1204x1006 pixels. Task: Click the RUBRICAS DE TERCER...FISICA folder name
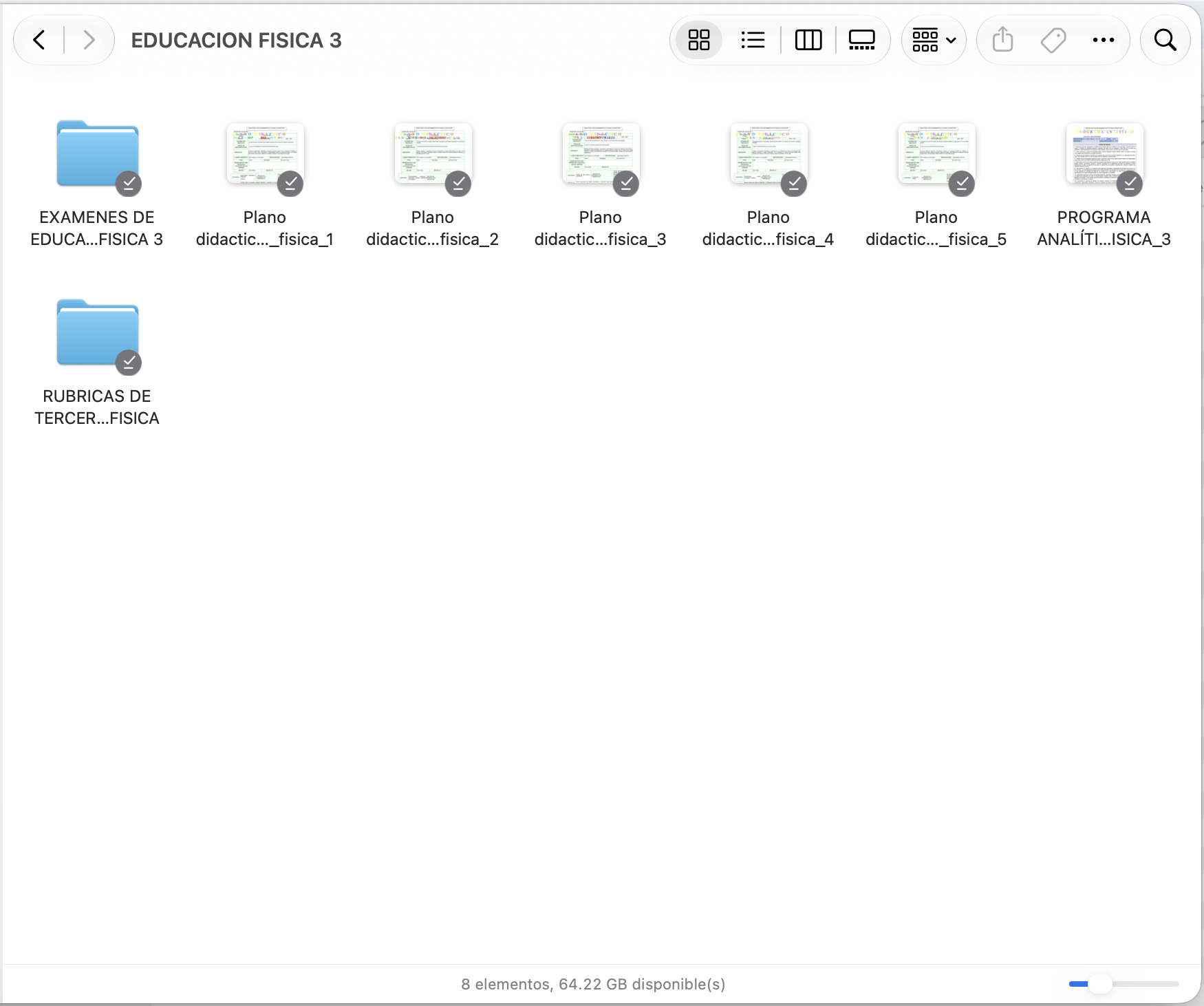(x=97, y=407)
